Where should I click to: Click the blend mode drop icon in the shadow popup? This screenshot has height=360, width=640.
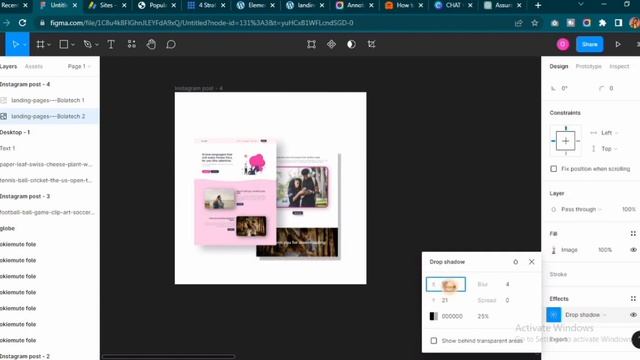click(516, 262)
